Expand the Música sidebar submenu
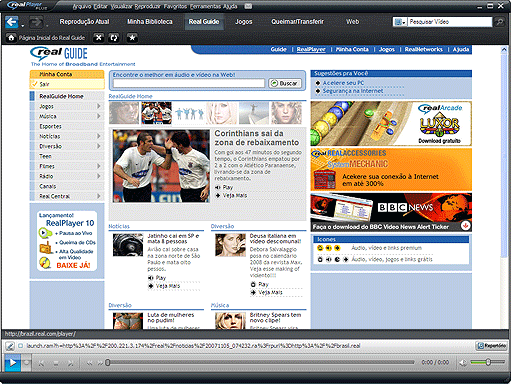Viewport: 511px width, 384px height. click(99, 116)
